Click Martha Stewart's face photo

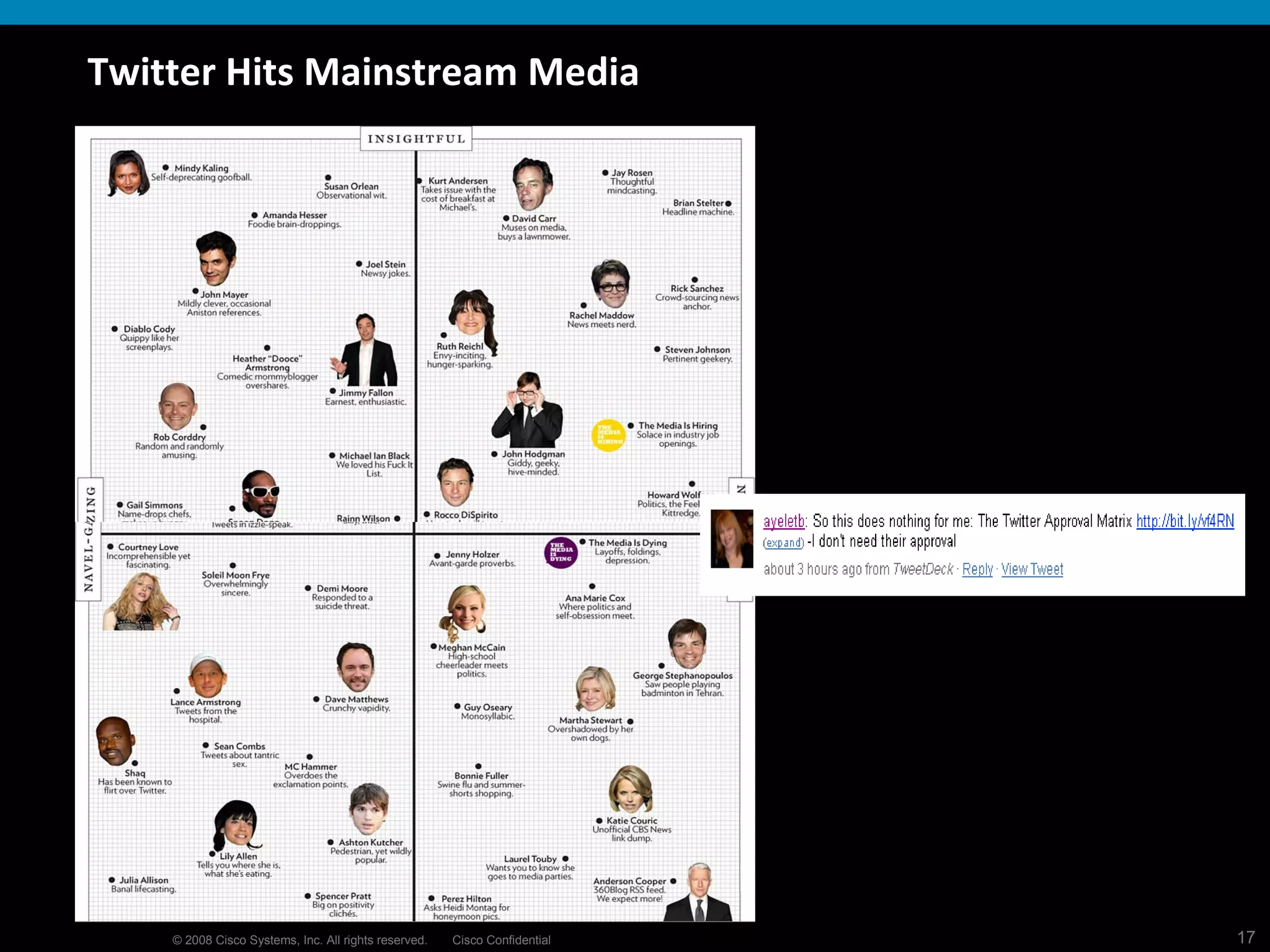[595, 689]
